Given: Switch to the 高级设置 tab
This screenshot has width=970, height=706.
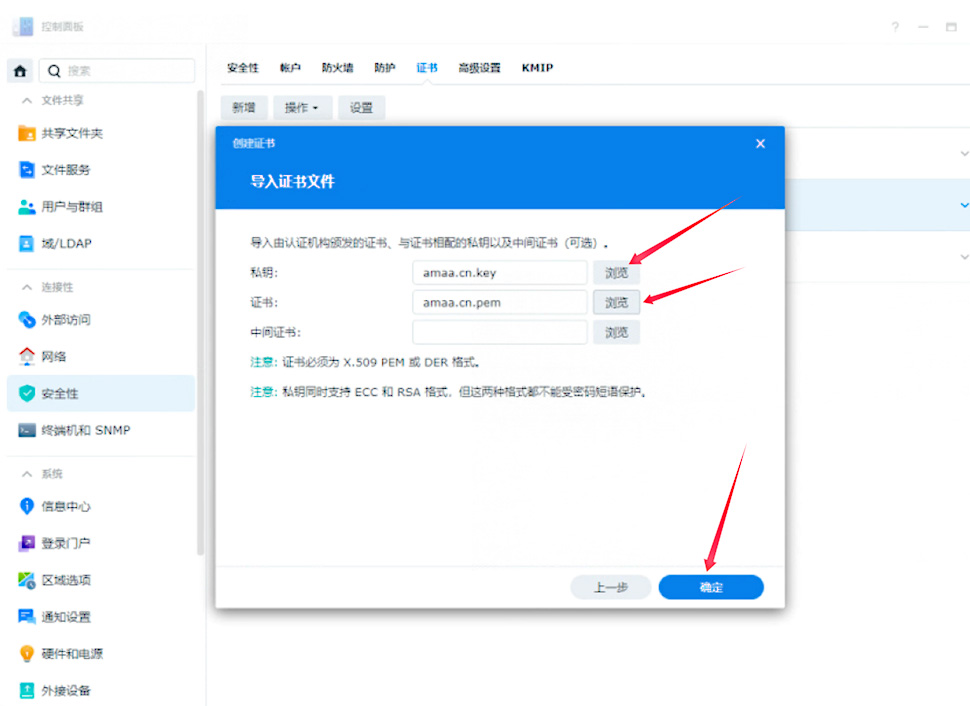Looking at the screenshot, I should (479, 68).
